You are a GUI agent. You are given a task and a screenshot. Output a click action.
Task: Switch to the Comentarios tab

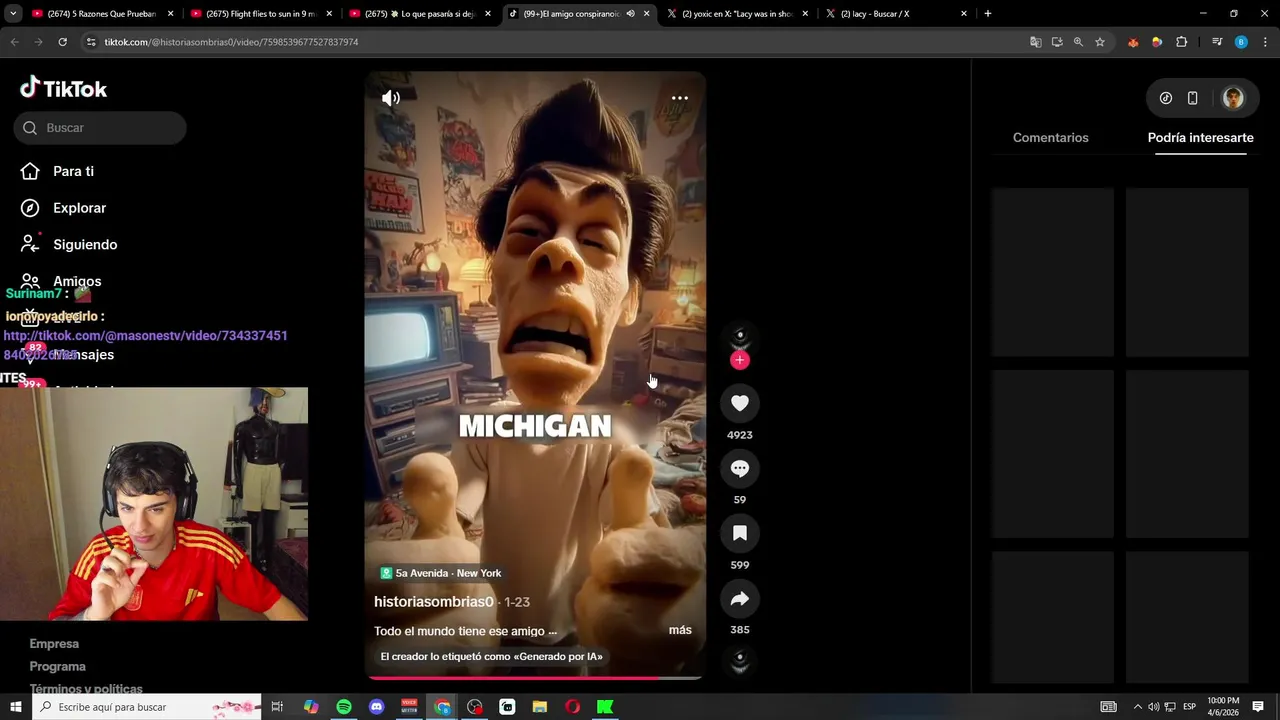tap(1050, 138)
